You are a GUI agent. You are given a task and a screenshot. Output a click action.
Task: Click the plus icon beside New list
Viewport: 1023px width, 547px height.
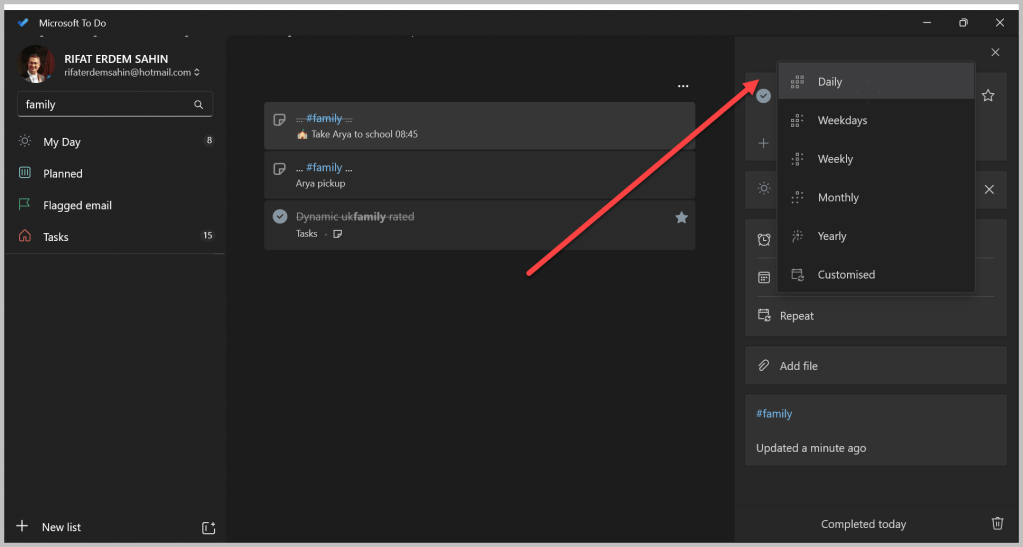22,526
